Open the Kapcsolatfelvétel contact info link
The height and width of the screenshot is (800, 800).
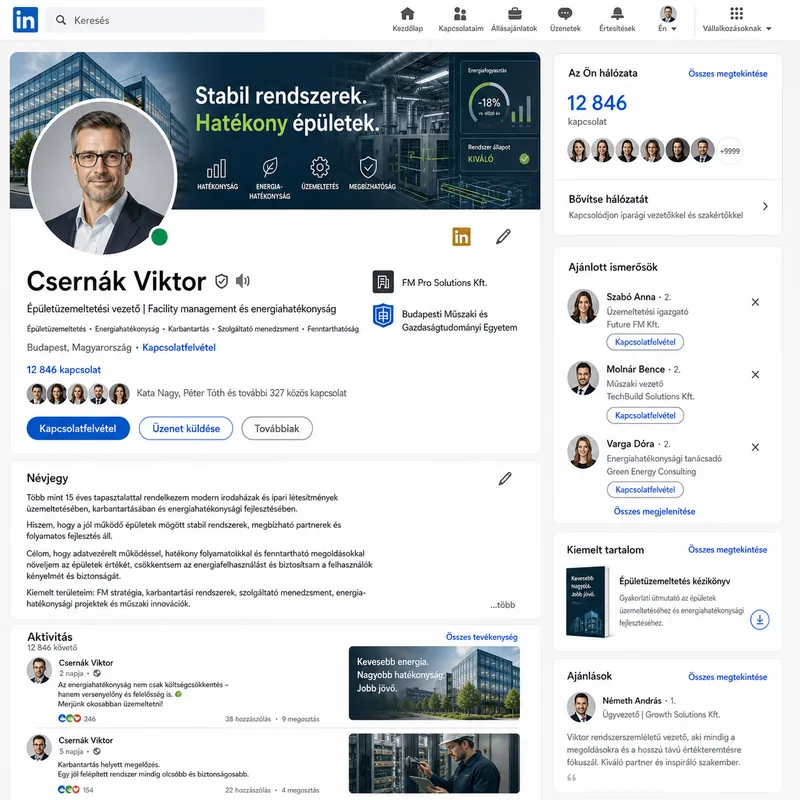tap(179, 347)
